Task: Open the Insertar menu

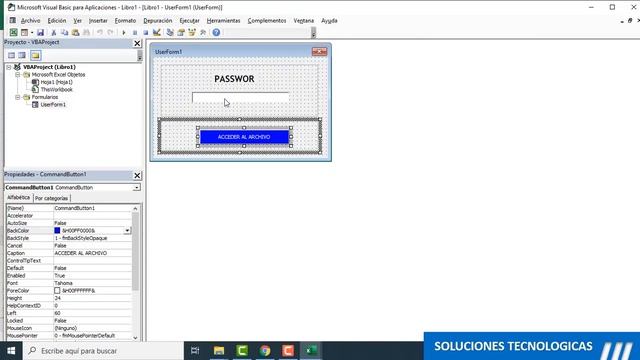Action: [x=98, y=20]
